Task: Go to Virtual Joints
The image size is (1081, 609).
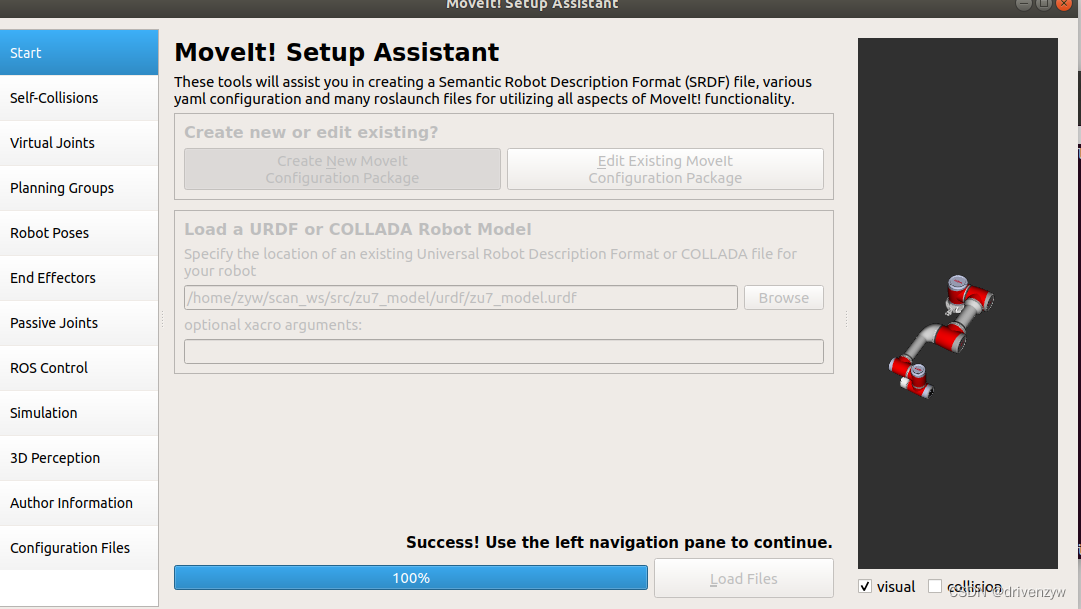Action: tap(79, 143)
